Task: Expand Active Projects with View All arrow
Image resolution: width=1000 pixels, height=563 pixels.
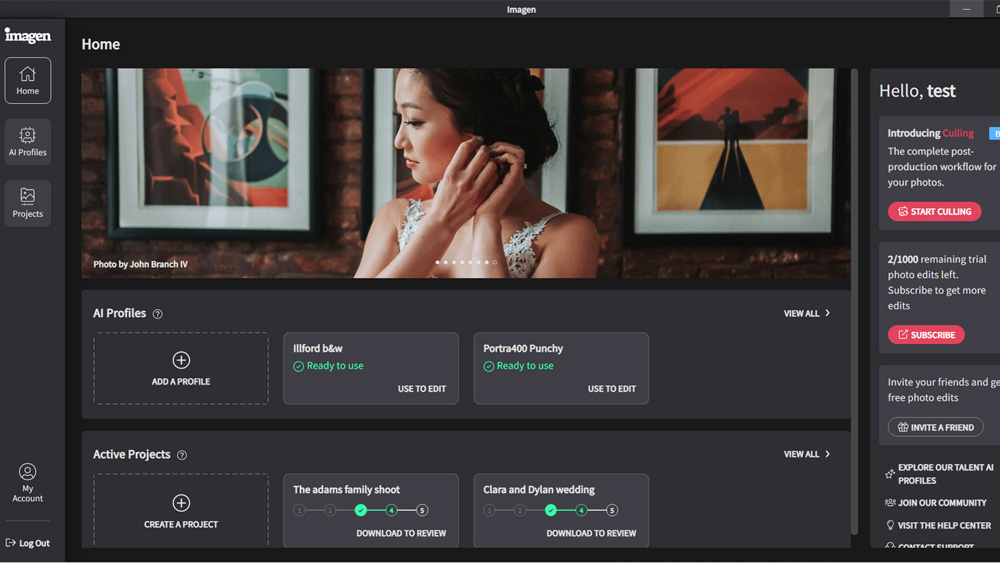Action: click(827, 455)
